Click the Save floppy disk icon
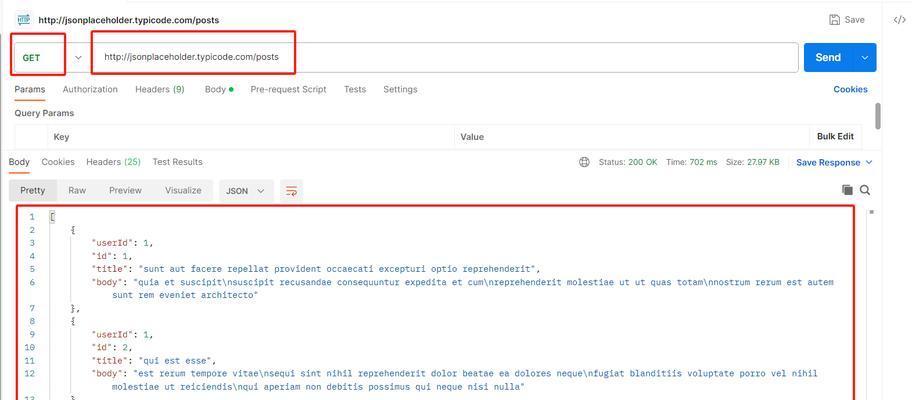Screen dimensions: 912x400 [x=835, y=20]
